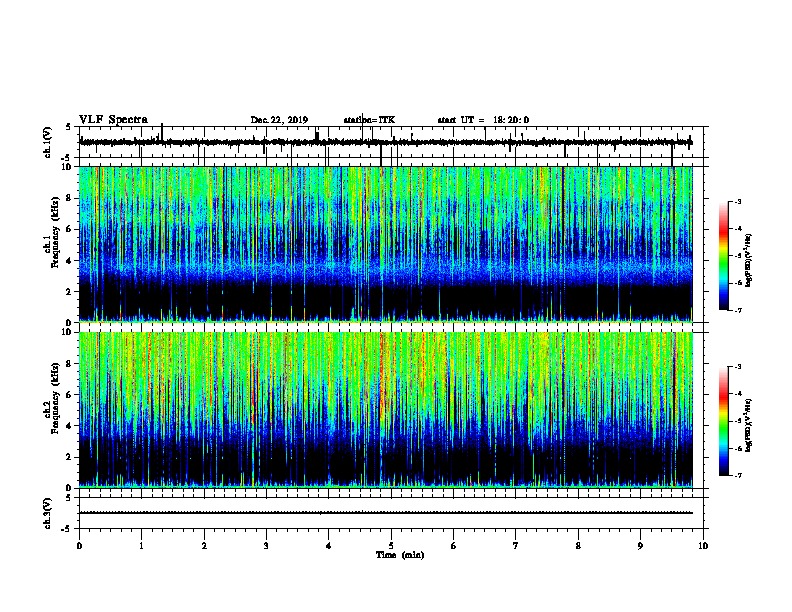Viewport: 792px width, 612px height.
Task: Click the "-5" volt tick on ch.3(V) axis
Action: [x=68, y=529]
